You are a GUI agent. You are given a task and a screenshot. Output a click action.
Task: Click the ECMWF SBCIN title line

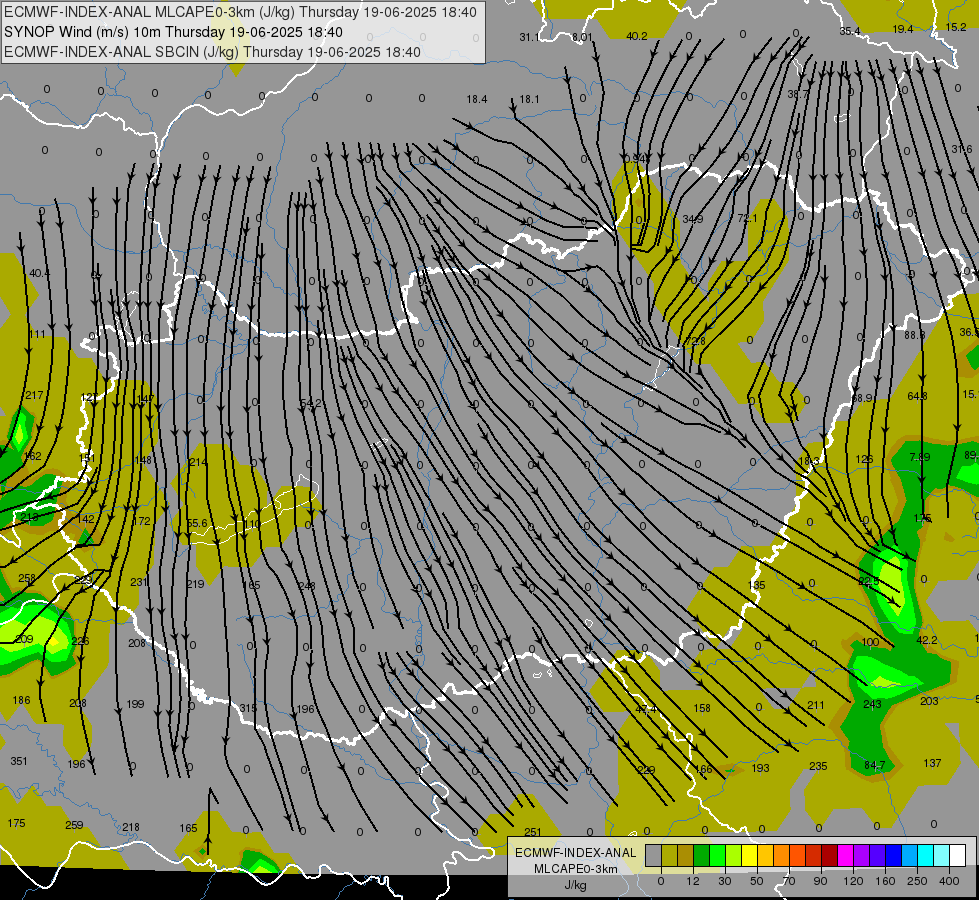coord(212,52)
